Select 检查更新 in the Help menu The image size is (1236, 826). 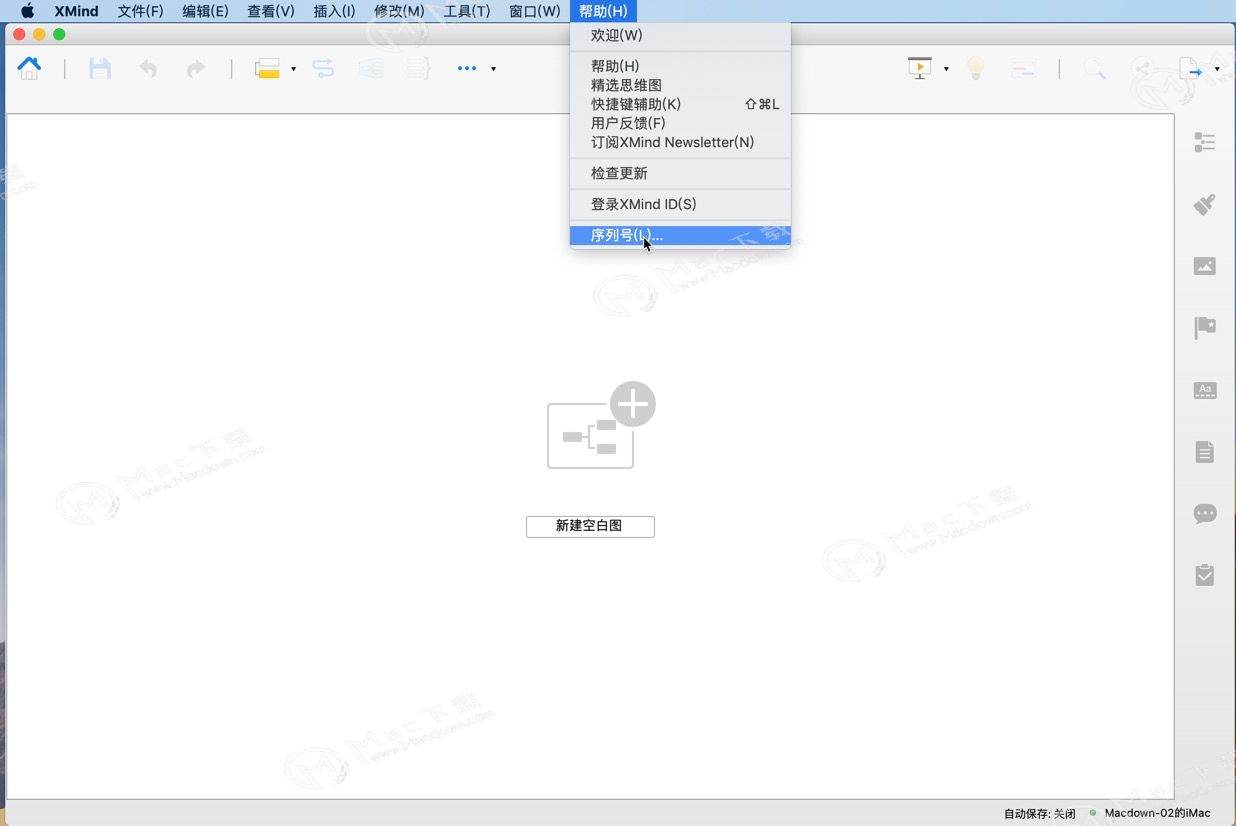pyautogui.click(x=680, y=173)
